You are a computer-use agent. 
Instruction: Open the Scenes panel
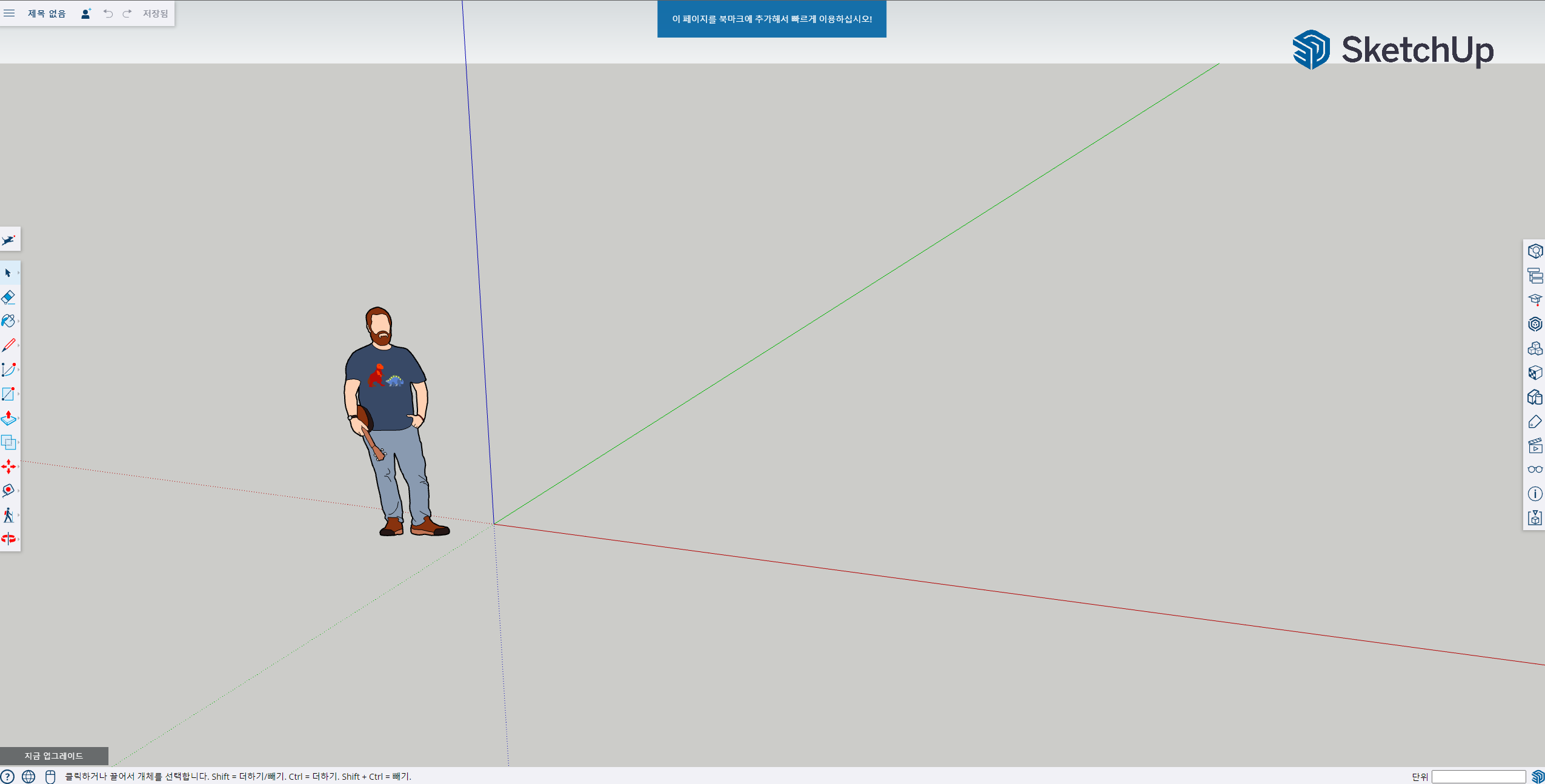pyautogui.click(x=1535, y=446)
